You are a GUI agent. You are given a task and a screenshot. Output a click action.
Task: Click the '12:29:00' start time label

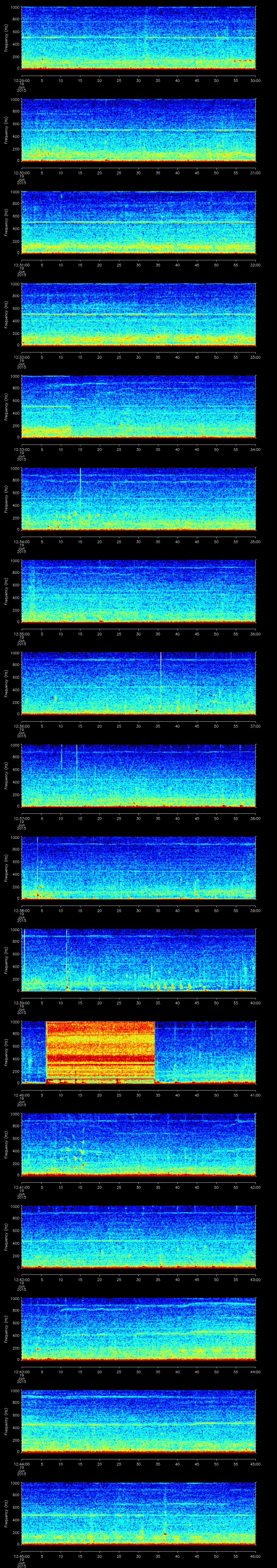21,80
